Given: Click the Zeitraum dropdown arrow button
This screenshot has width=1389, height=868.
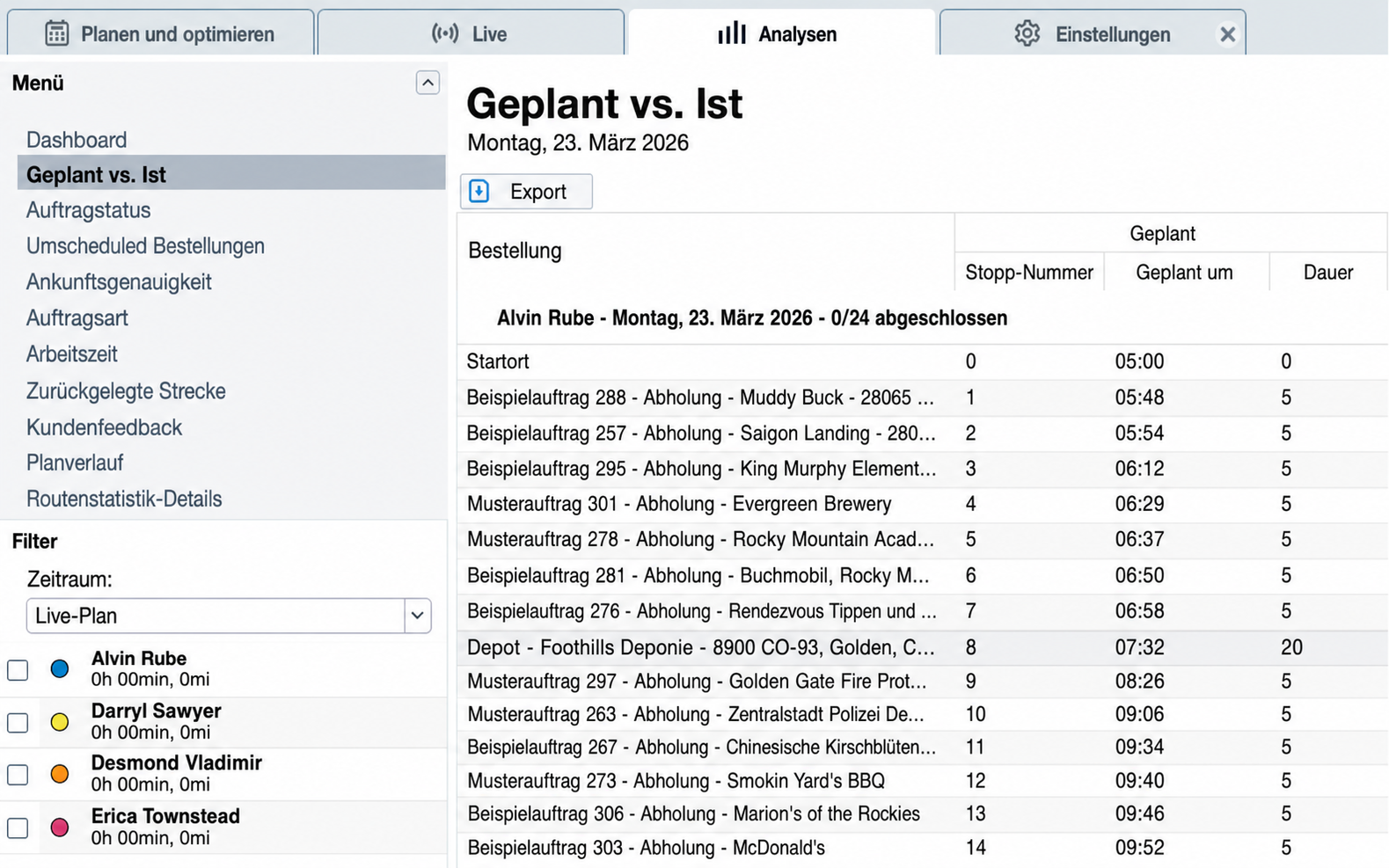Looking at the screenshot, I should [418, 616].
